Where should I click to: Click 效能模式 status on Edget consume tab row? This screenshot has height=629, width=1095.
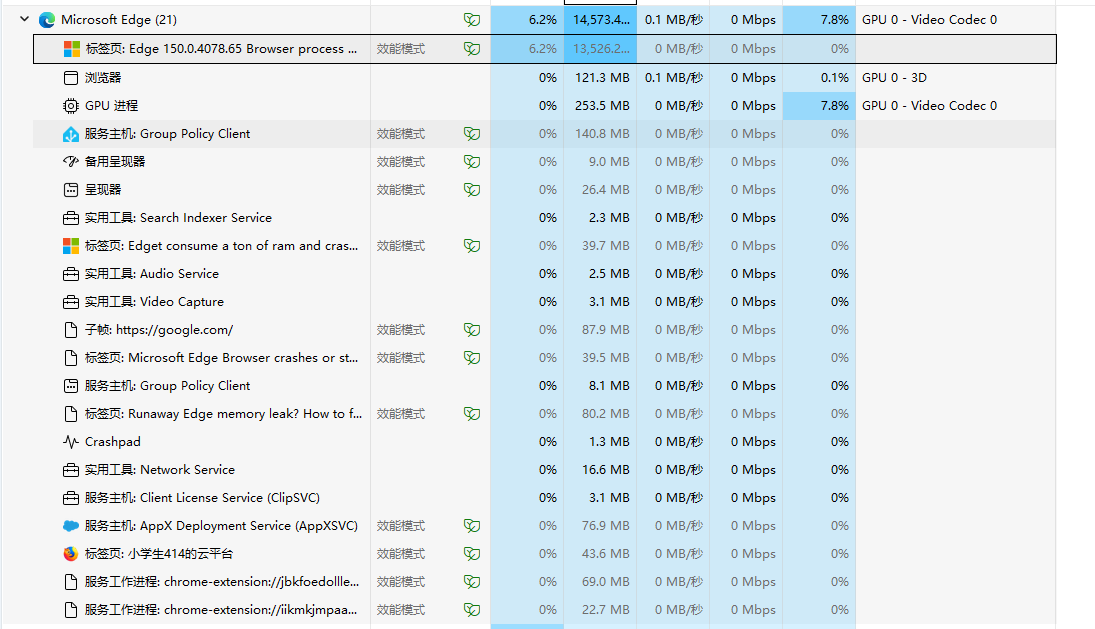tap(401, 246)
